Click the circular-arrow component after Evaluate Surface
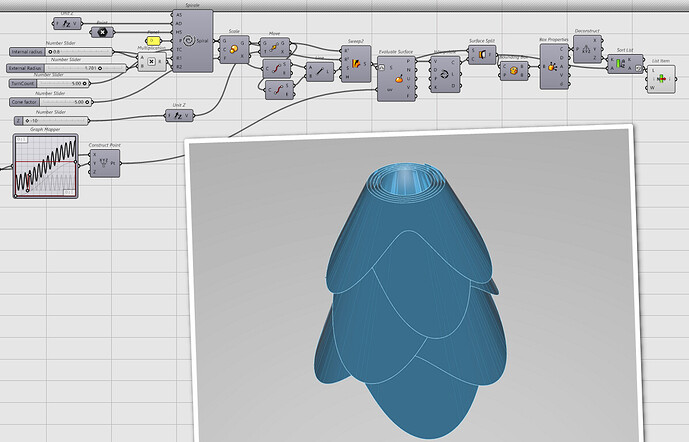Viewport: 689px width, 442px height. pos(445,74)
